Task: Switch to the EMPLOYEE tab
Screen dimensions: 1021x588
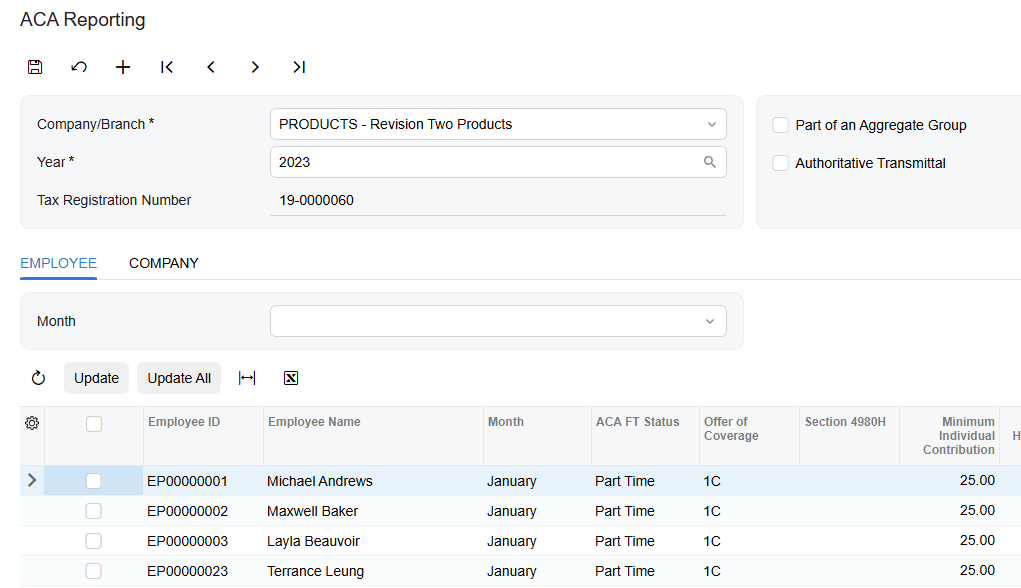Action: tap(59, 263)
